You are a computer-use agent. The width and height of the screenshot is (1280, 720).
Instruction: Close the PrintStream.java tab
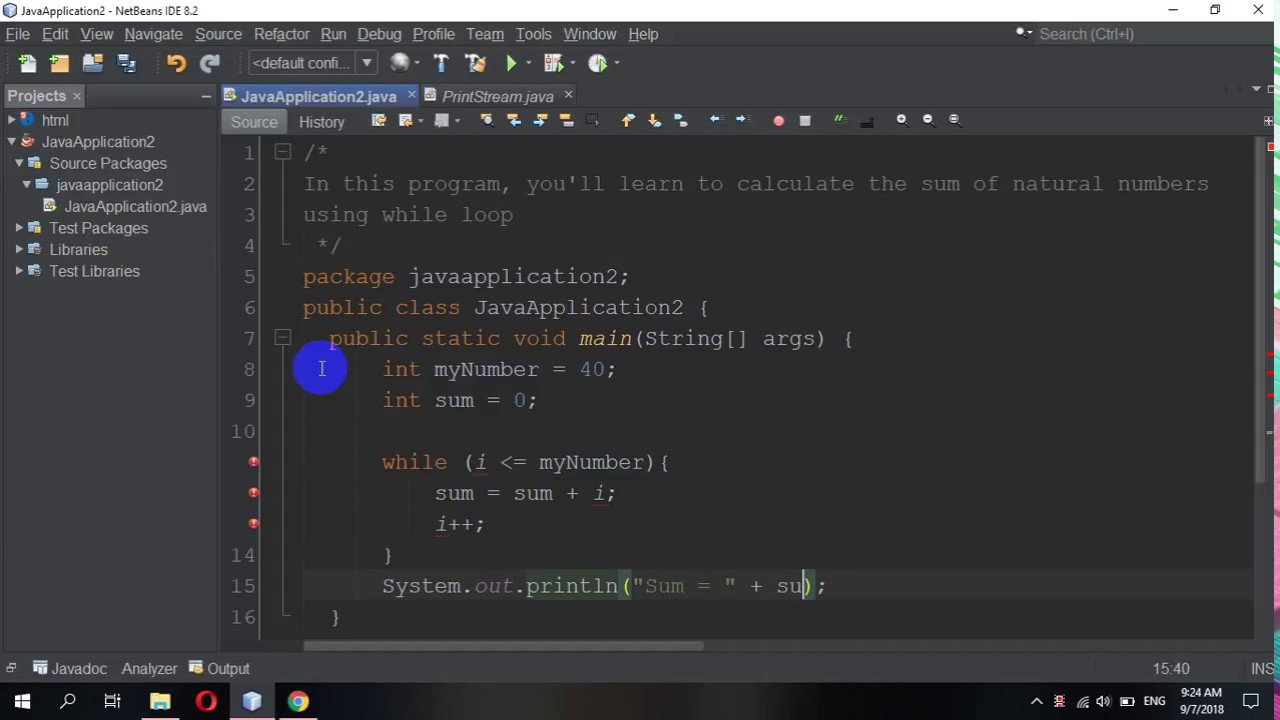(568, 95)
